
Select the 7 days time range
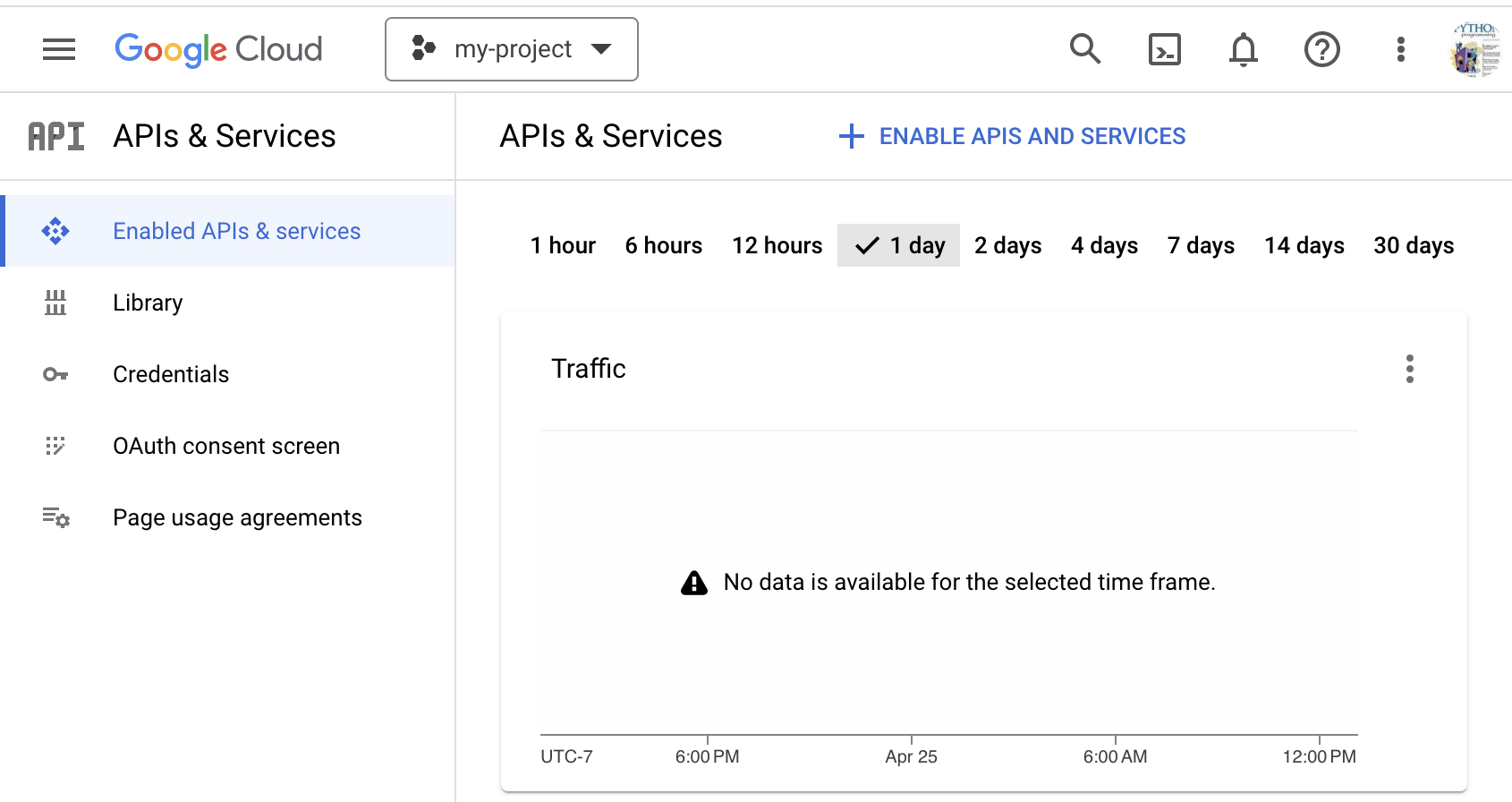1202,245
